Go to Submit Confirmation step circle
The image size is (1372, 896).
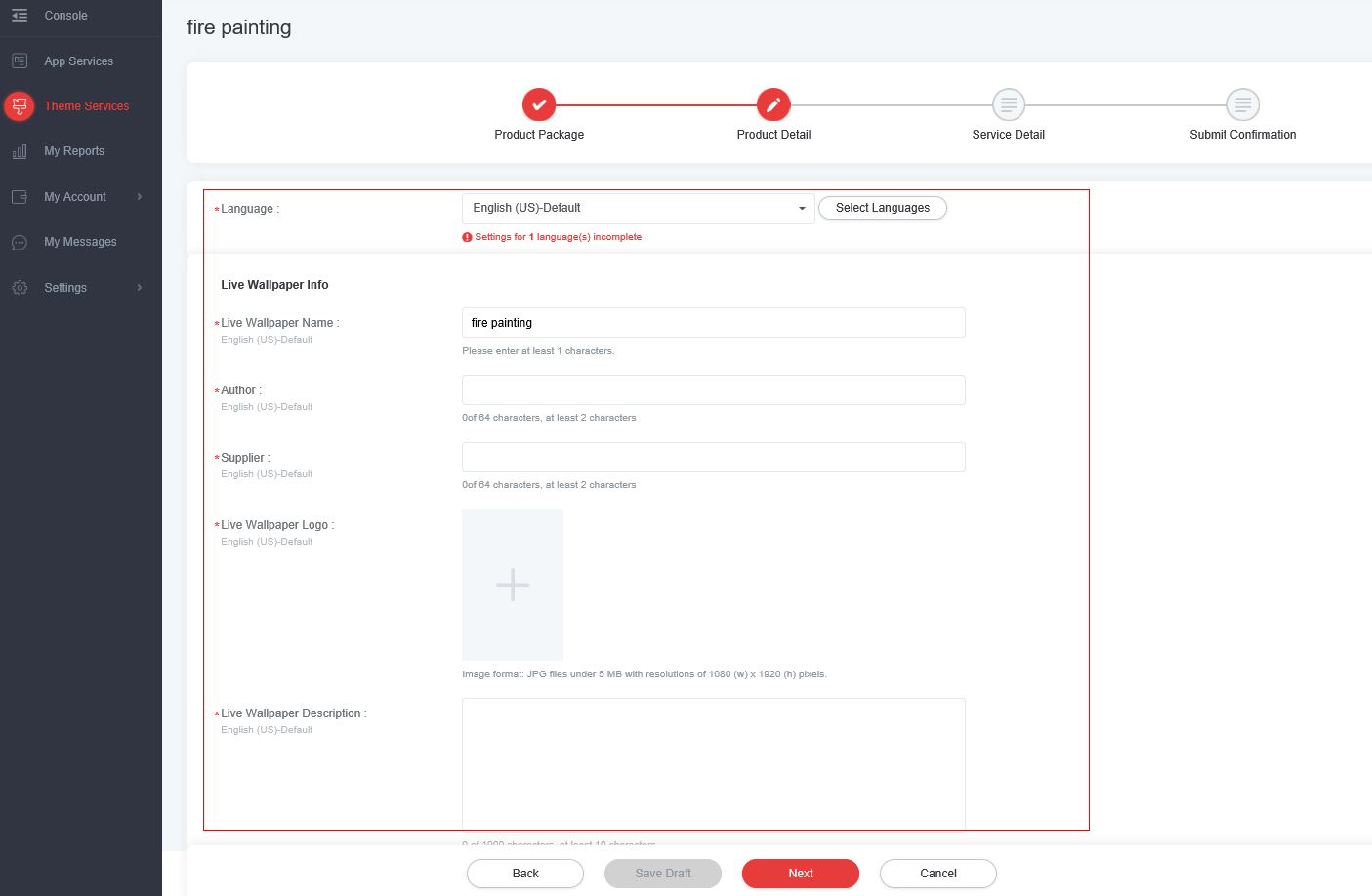[1242, 104]
